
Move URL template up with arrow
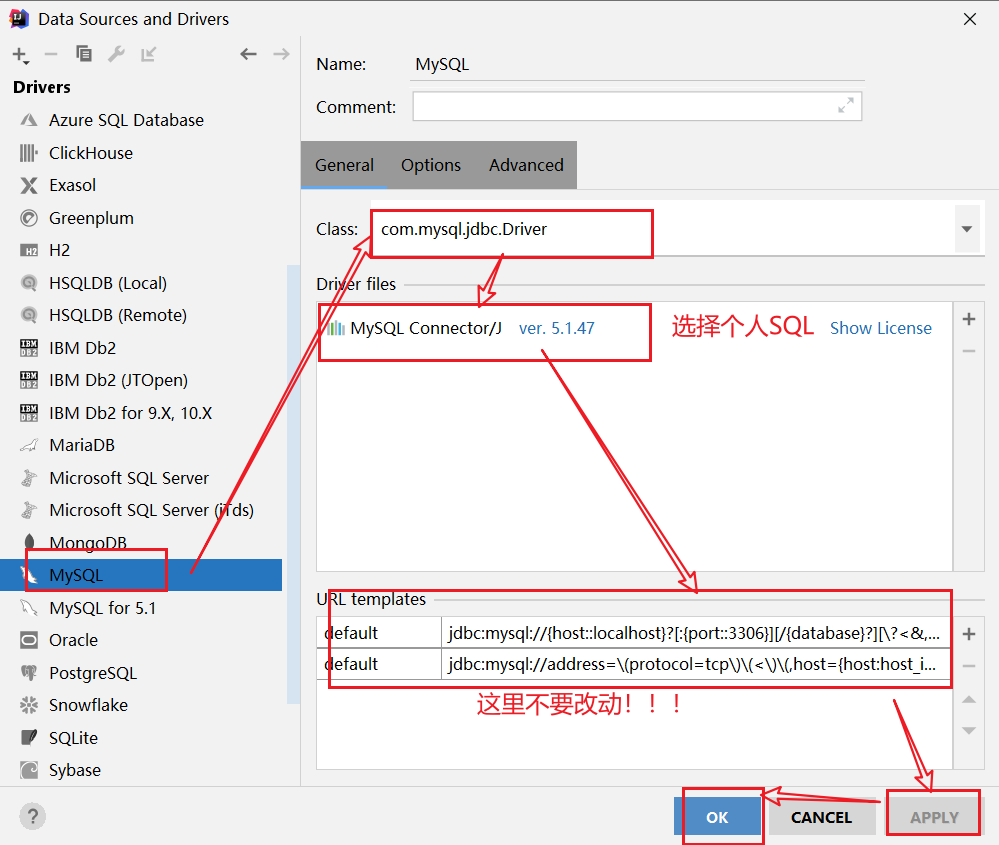pyautogui.click(x=969, y=699)
